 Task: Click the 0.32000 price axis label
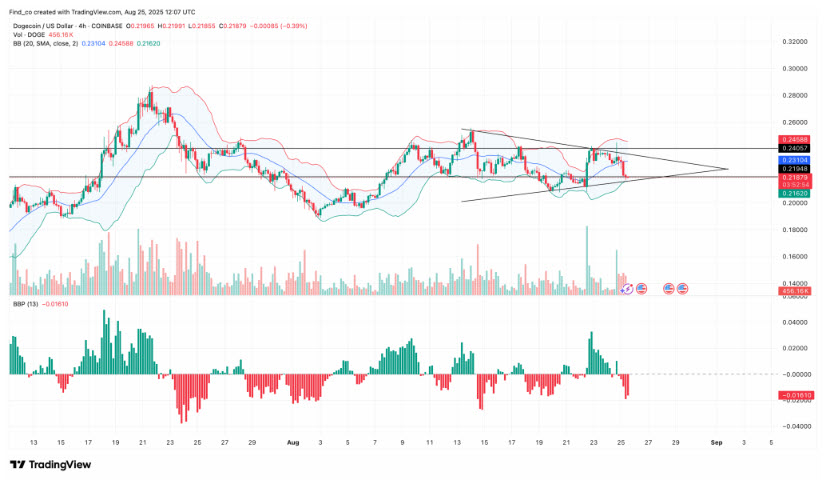tap(795, 42)
